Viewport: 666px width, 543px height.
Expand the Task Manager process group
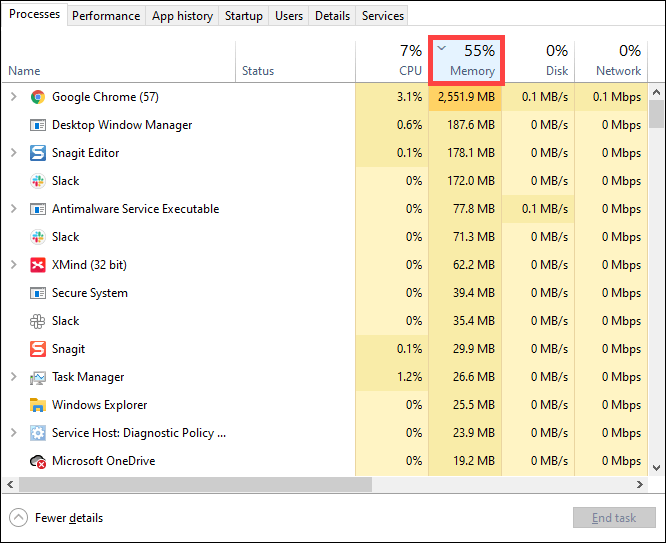14,376
